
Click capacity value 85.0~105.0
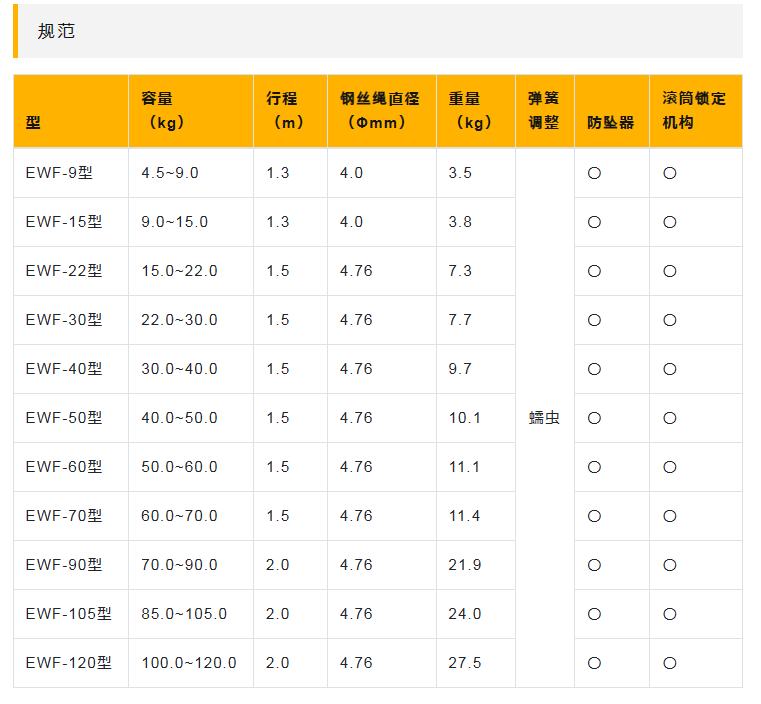pos(184,614)
